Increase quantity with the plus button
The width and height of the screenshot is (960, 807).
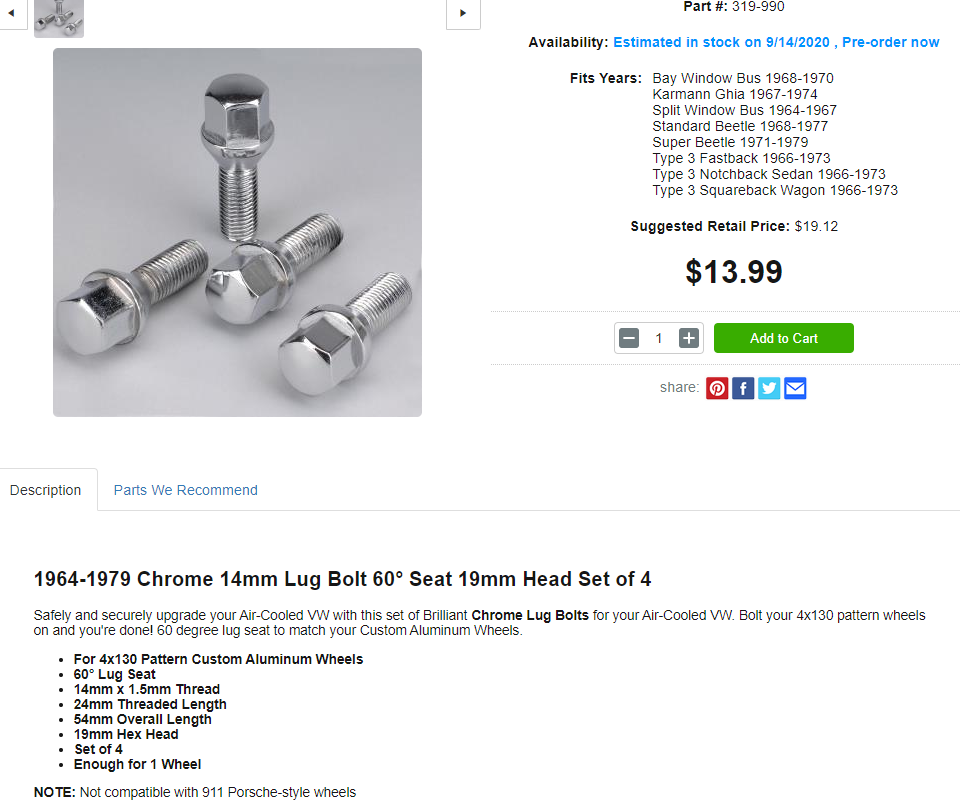(x=689, y=338)
